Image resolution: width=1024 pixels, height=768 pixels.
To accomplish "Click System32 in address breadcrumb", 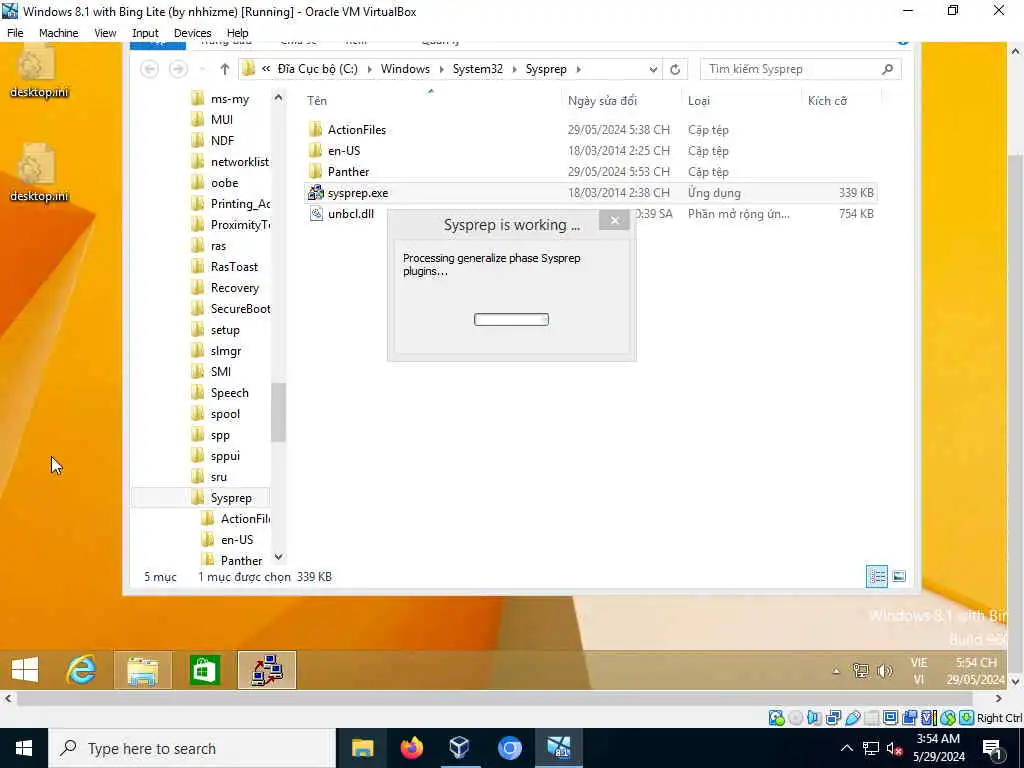I will click(x=478, y=69).
